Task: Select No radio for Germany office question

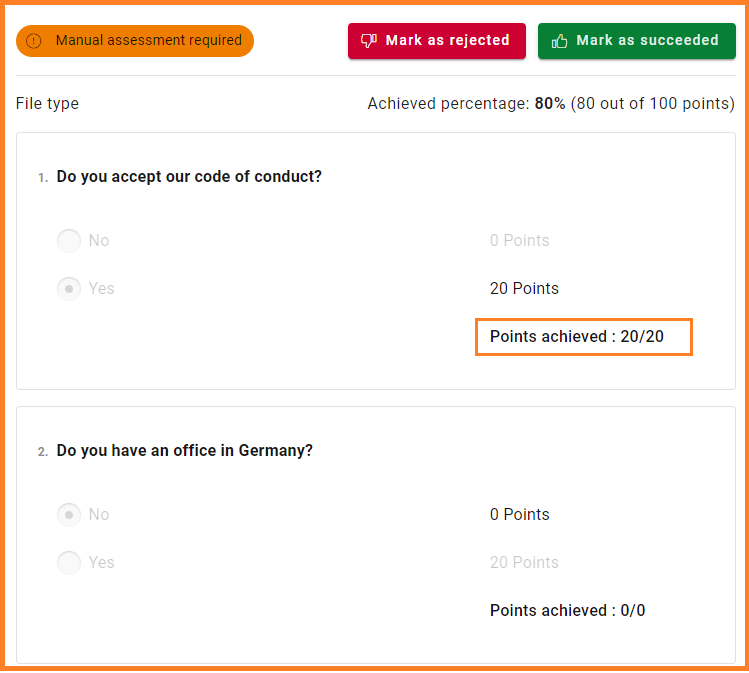Action: point(68,515)
